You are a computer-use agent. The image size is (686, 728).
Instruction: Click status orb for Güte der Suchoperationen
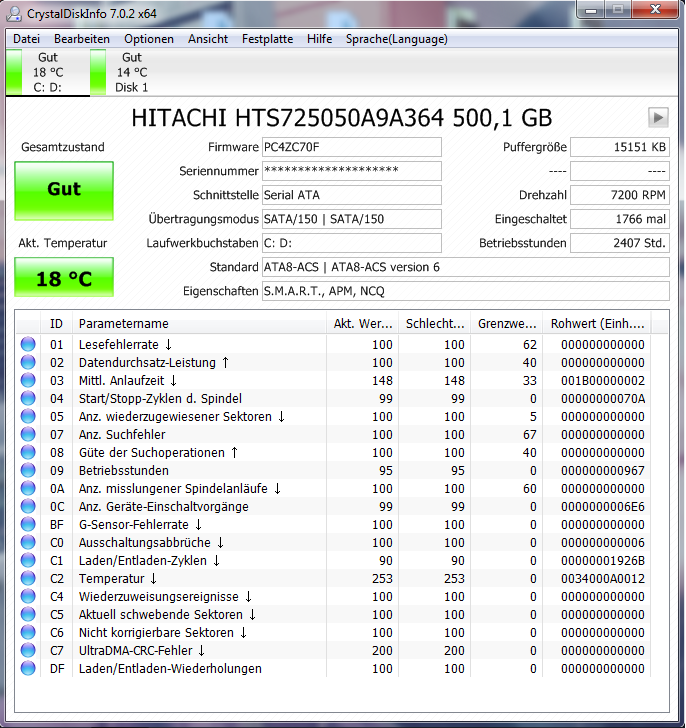(x=28, y=452)
